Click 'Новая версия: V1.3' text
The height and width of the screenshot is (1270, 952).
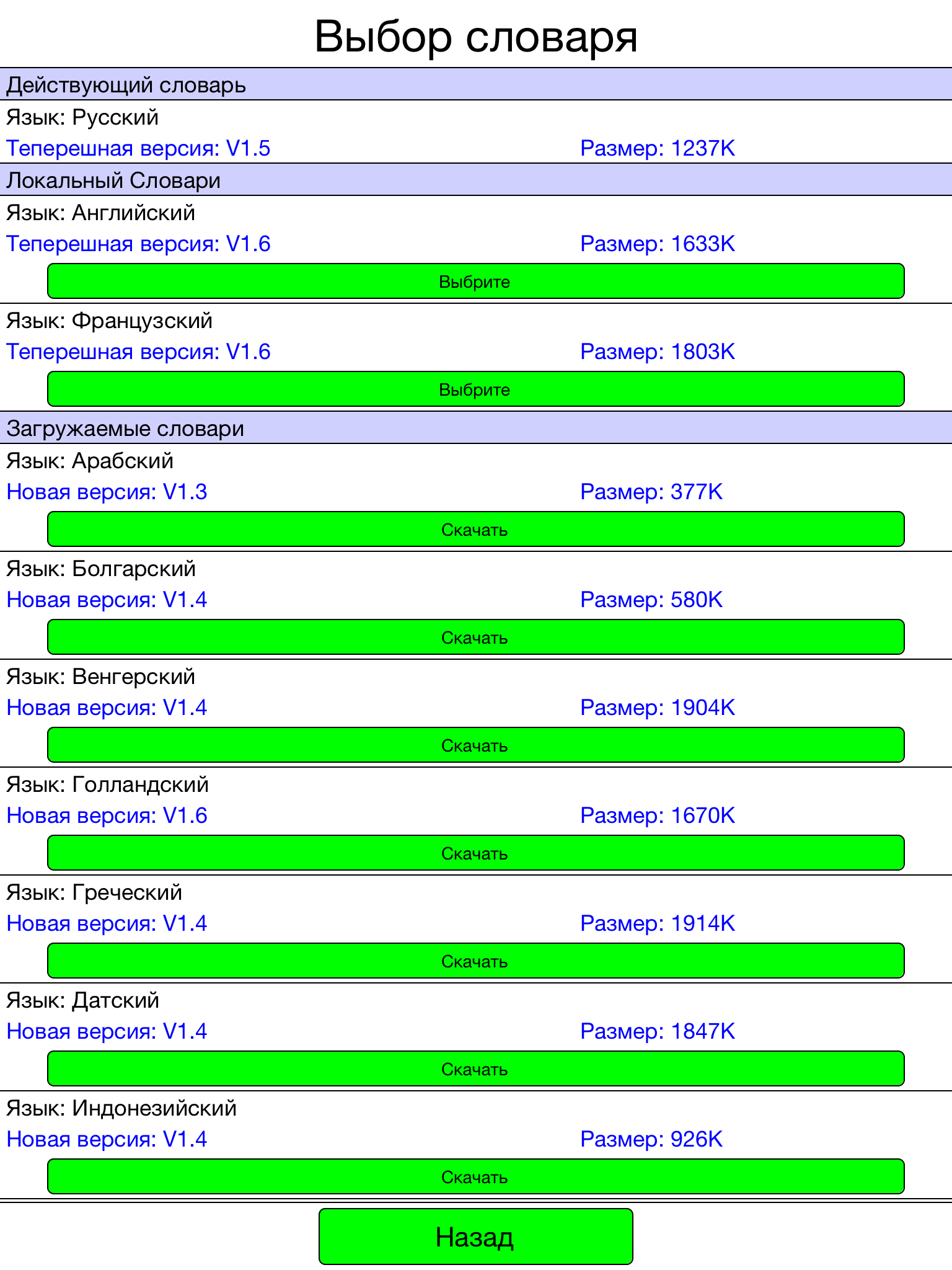click(x=107, y=492)
